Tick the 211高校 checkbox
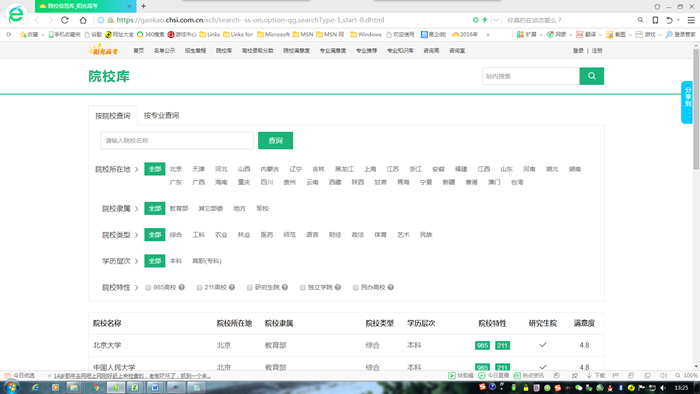The height and width of the screenshot is (394, 700). 200,288
